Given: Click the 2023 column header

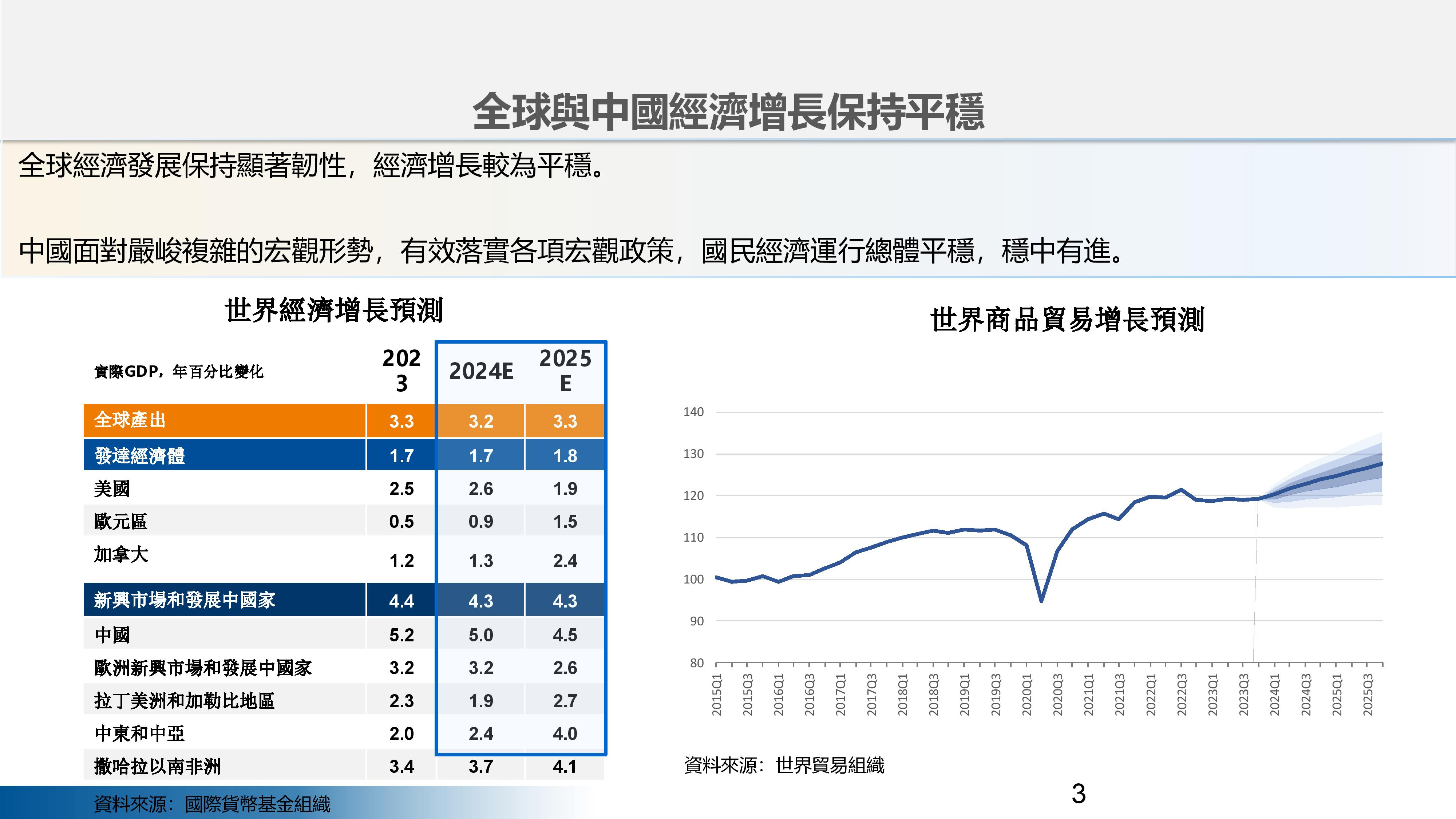Looking at the screenshot, I should pos(401,371).
